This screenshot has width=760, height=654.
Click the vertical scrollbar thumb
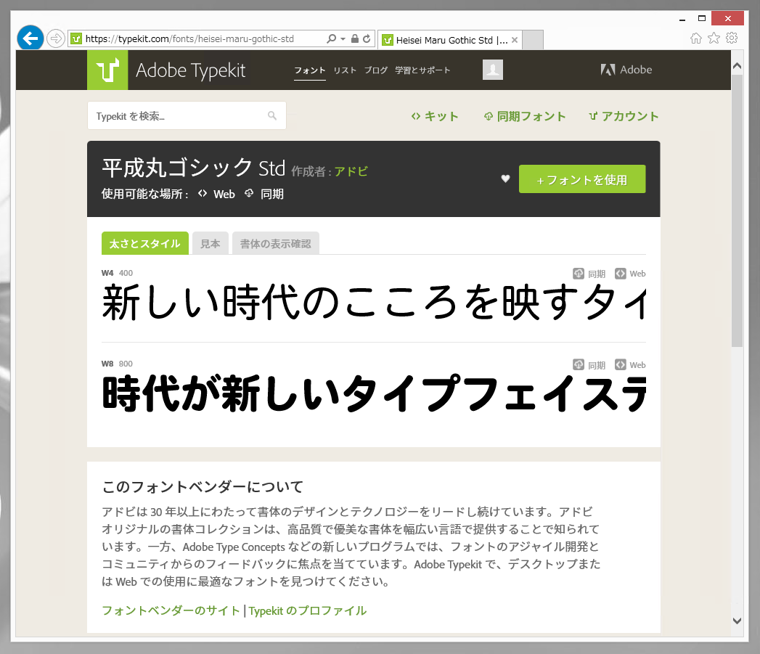(x=737, y=210)
